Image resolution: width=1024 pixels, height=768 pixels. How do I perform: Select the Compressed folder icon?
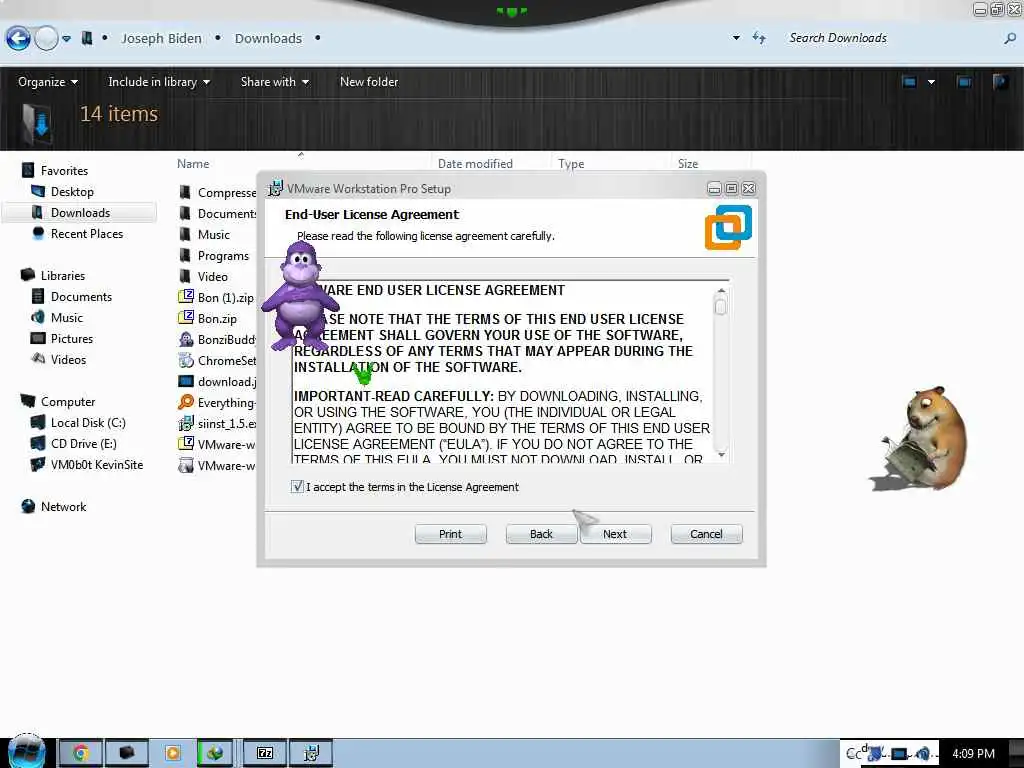coord(185,193)
